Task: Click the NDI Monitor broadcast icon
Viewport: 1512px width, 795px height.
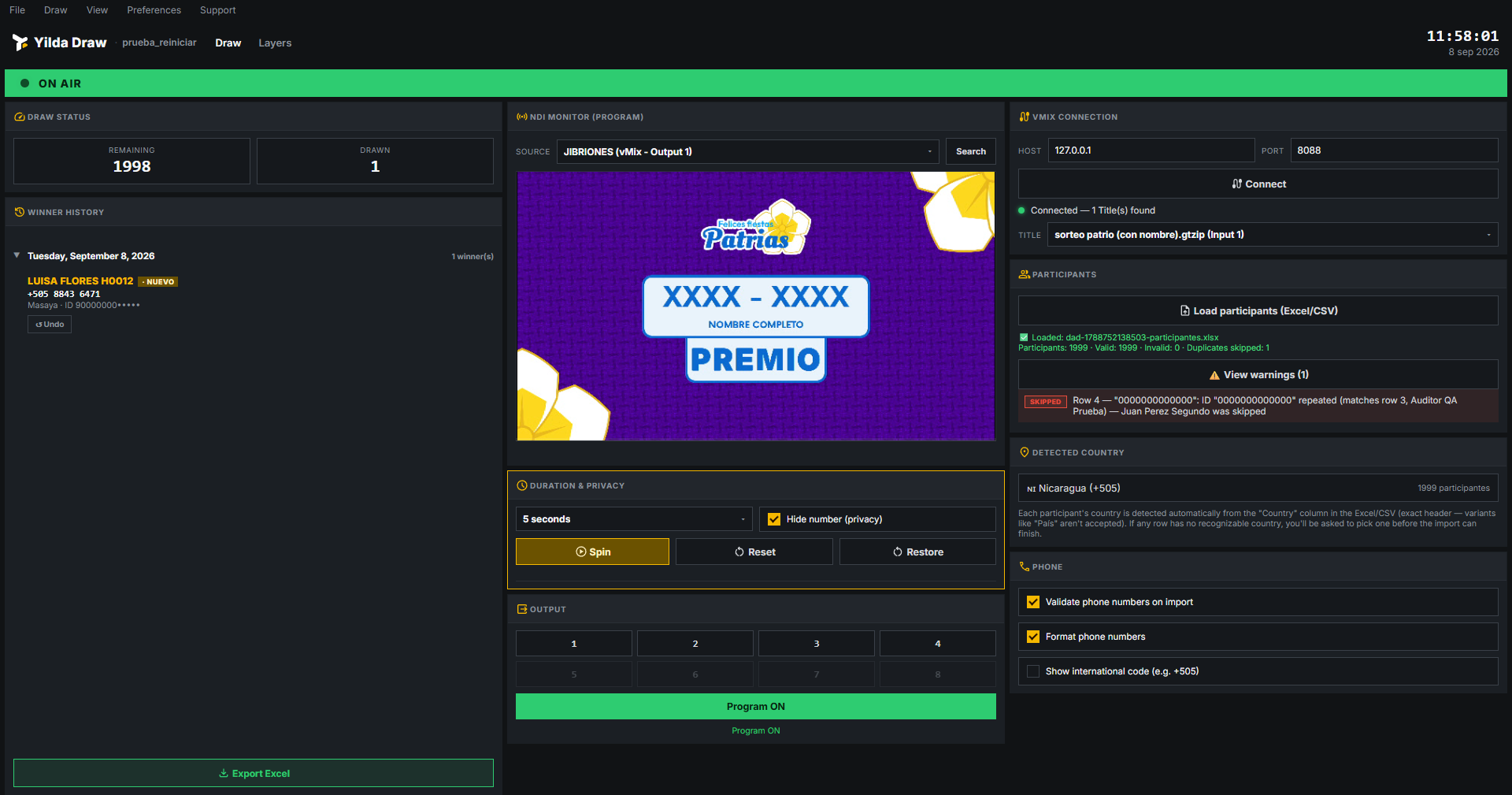Action: 521,117
